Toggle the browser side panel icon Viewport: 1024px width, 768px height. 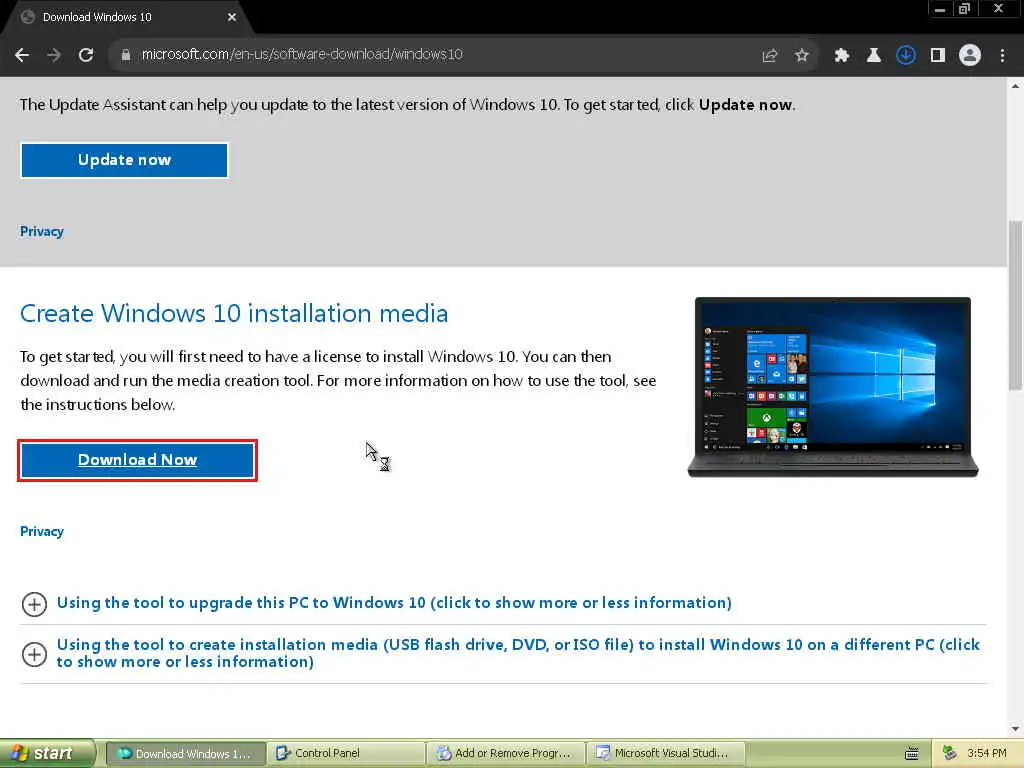click(x=938, y=56)
